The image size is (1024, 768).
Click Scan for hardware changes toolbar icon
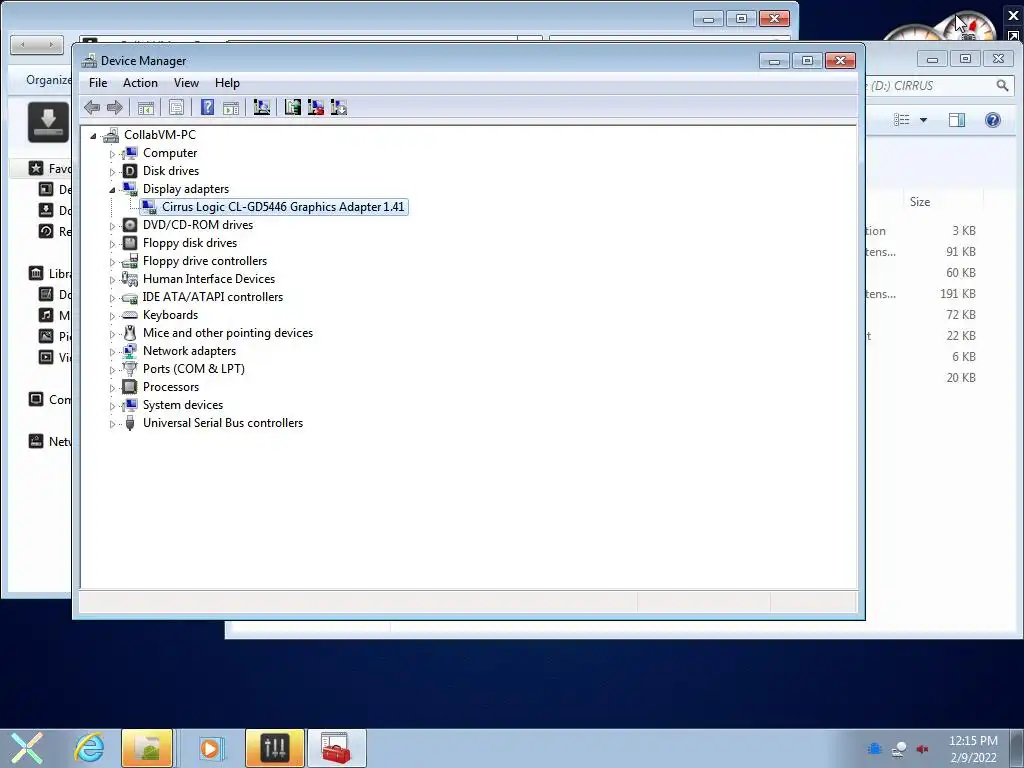coord(262,107)
